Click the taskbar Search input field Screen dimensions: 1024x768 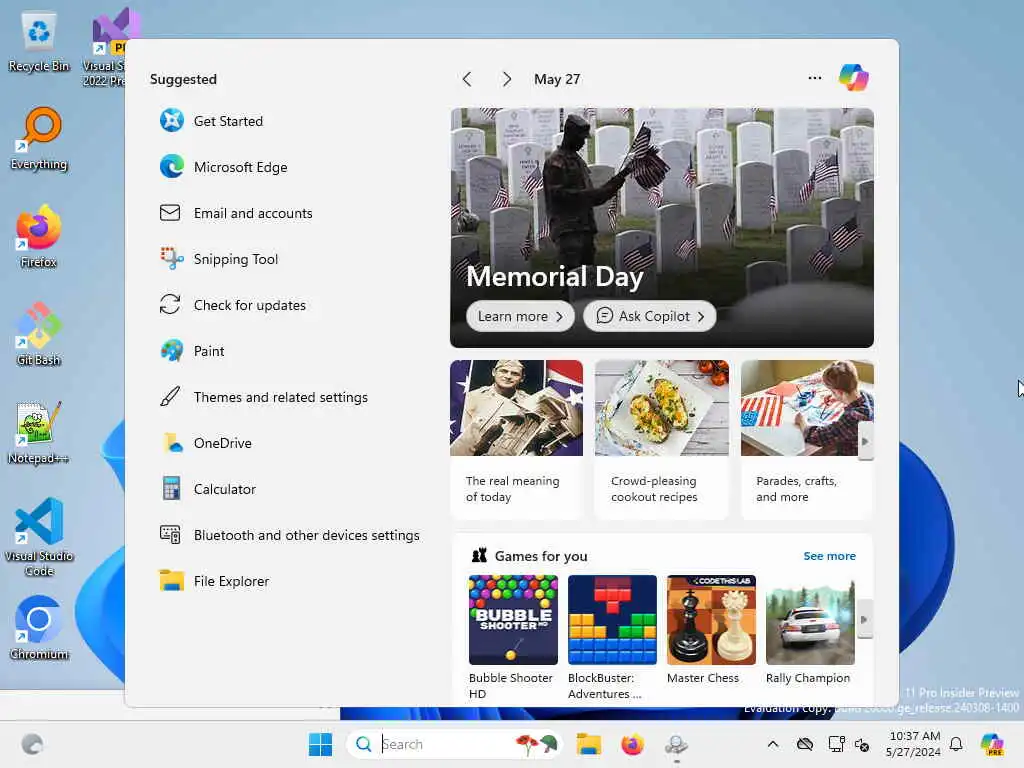pyautogui.click(x=455, y=744)
